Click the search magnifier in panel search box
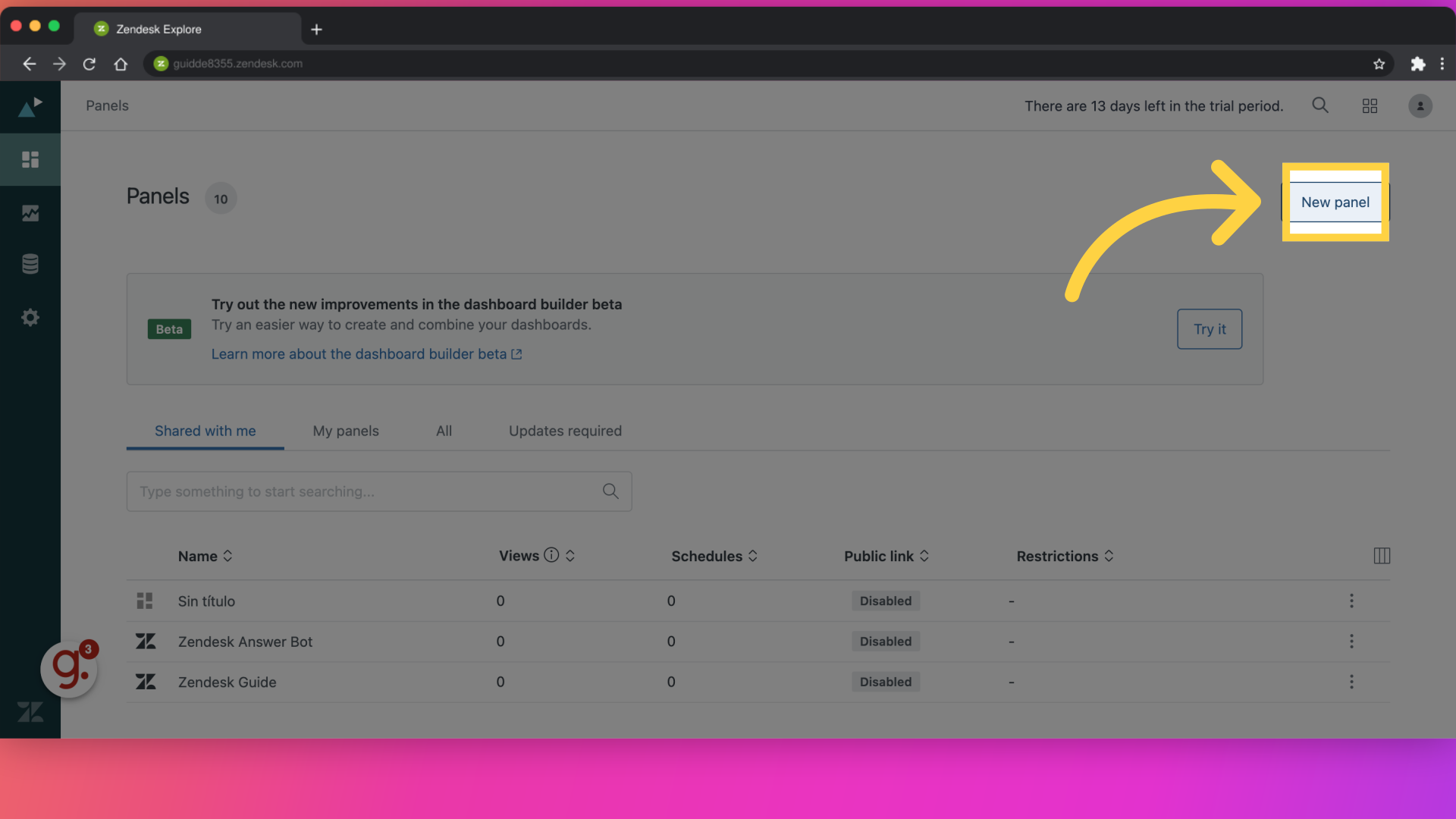The width and height of the screenshot is (1456, 819). [610, 491]
